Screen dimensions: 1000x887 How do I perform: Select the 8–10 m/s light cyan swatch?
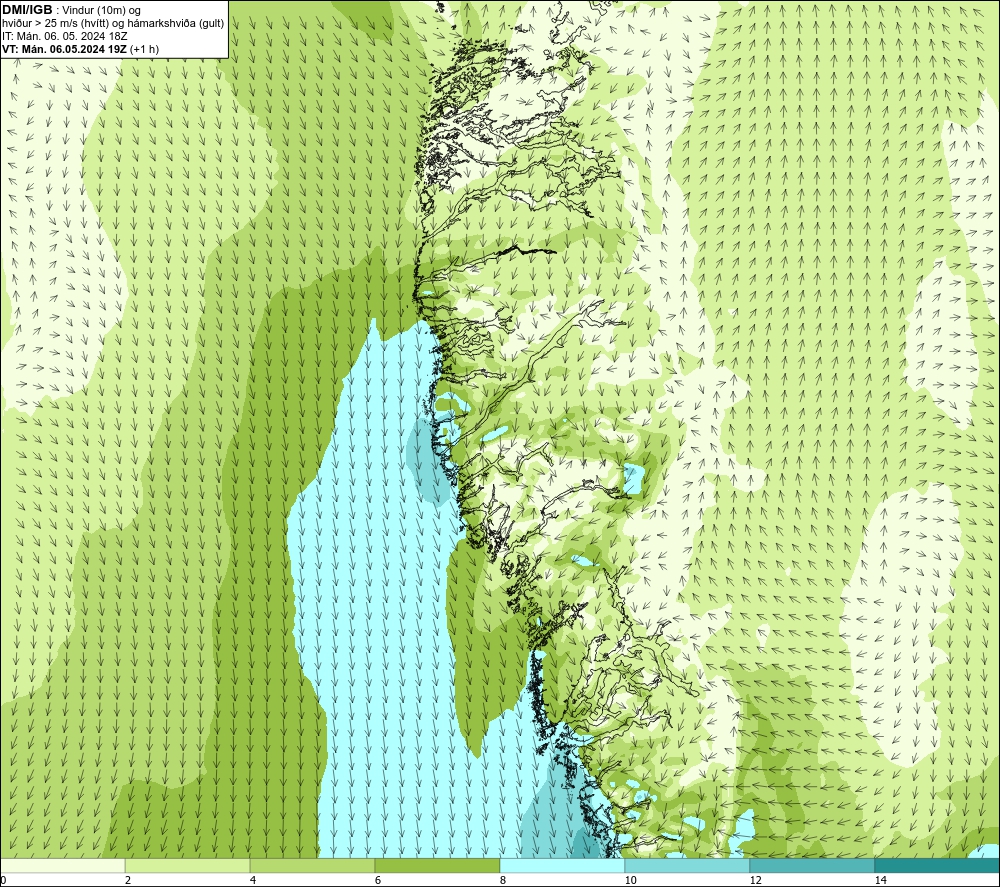(562, 866)
